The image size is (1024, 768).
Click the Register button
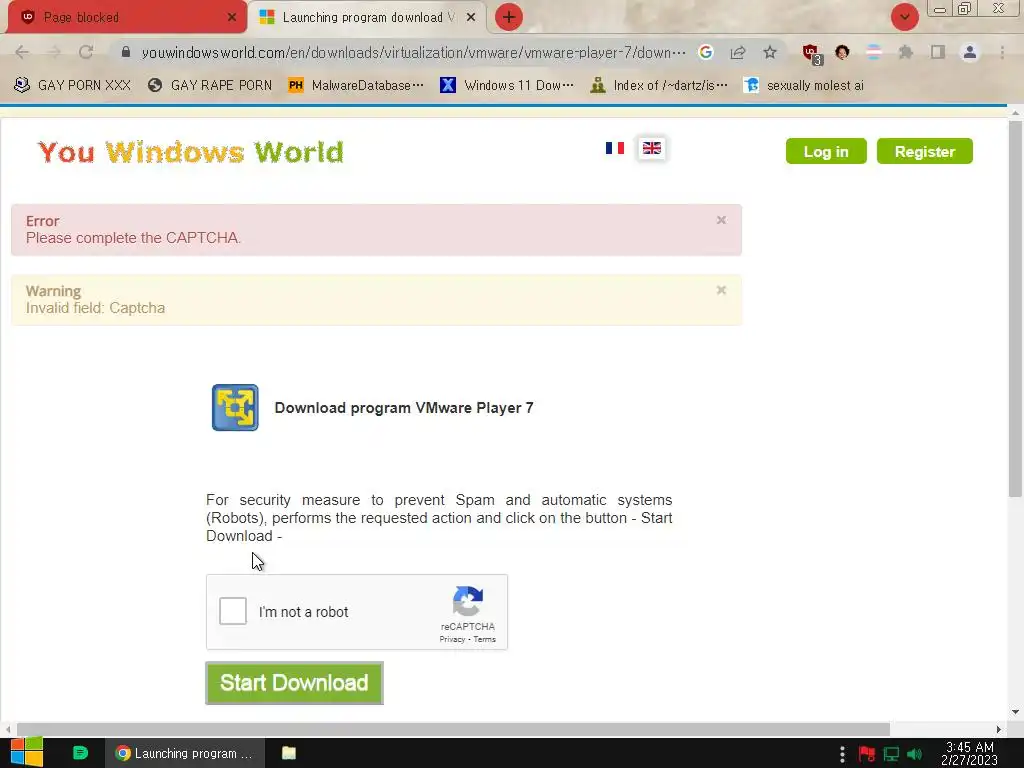point(925,152)
